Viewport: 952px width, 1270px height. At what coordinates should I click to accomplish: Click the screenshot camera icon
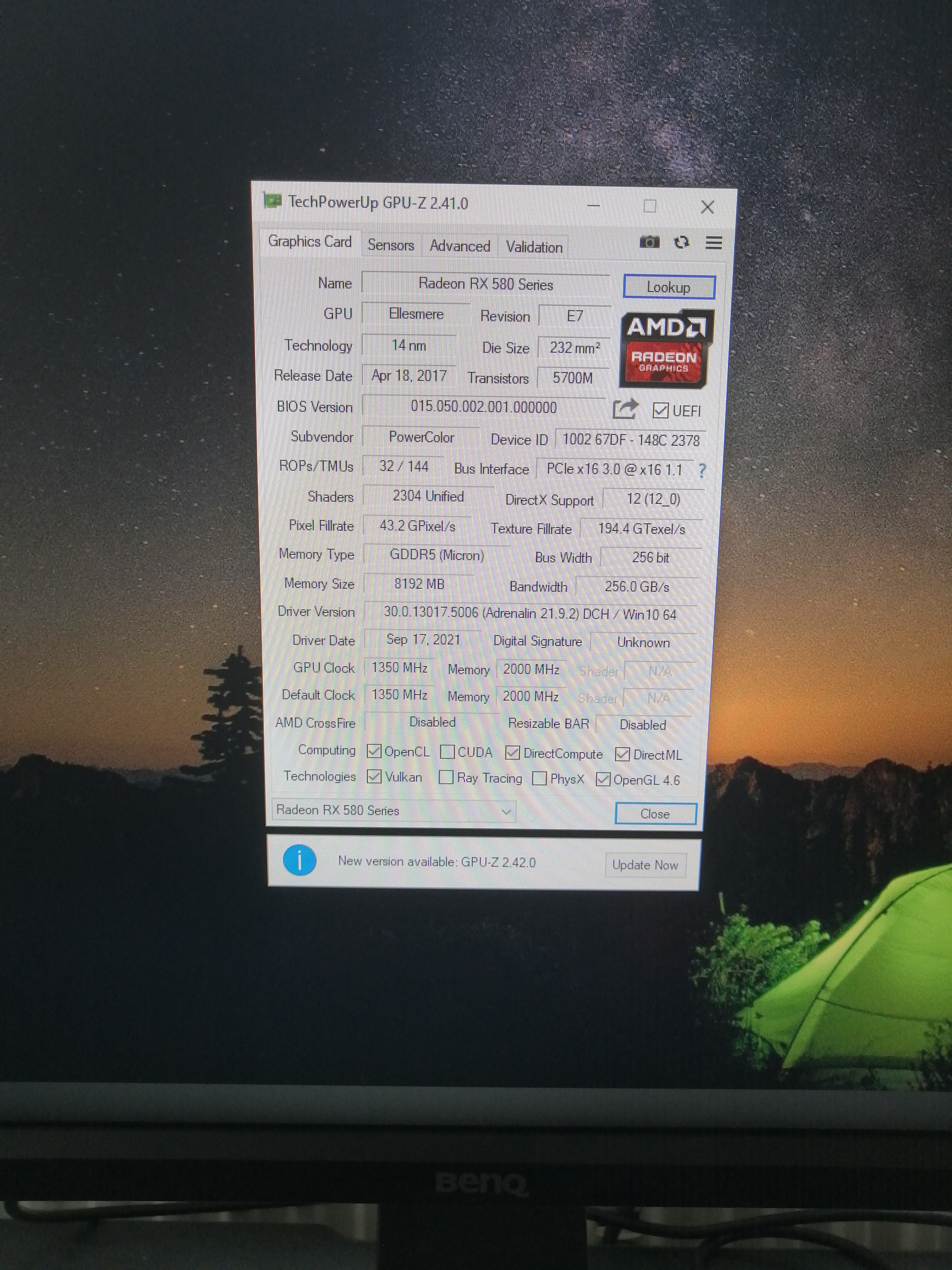(649, 242)
